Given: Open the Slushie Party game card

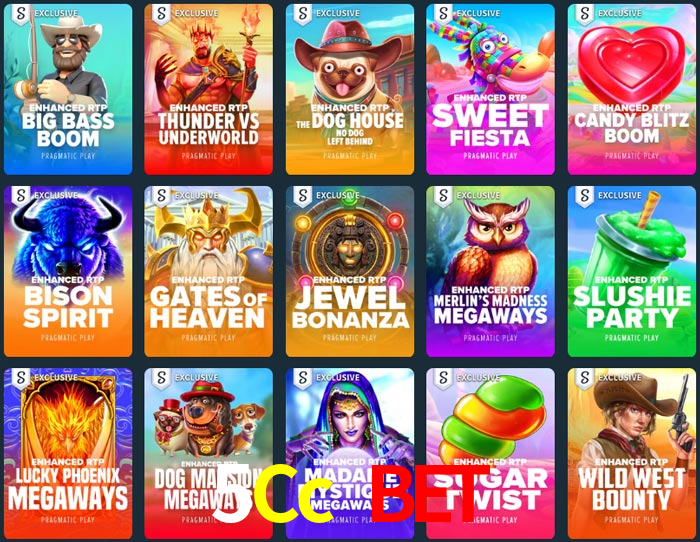Looking at the screenshot, I should [632, 271].
